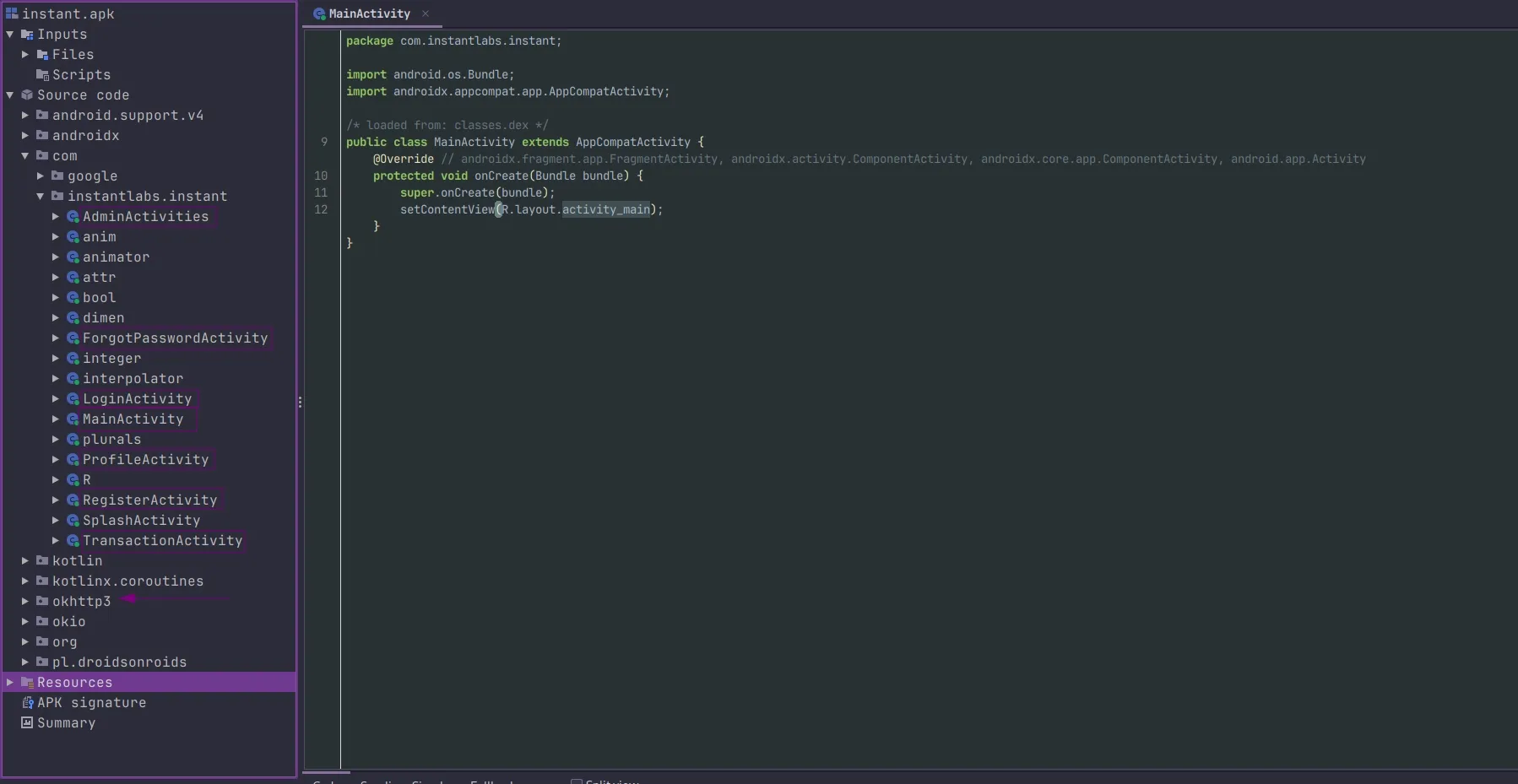
Task: Click the ProfileActivity class icon
Action: pos(73,460)
